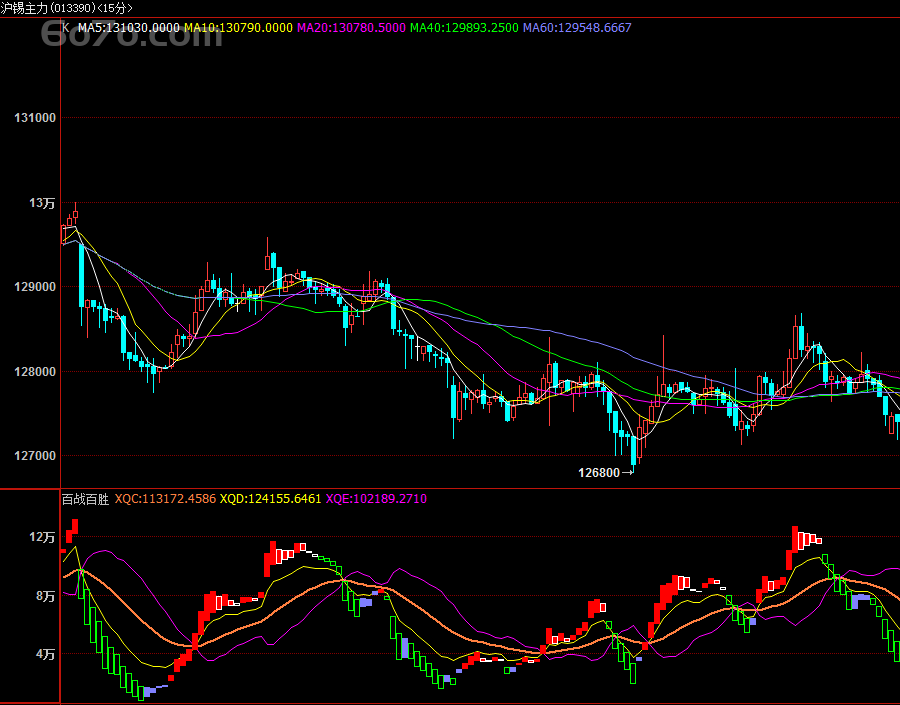
Task: Click the 131000 price axis label
Action: (x=35, y=118)
